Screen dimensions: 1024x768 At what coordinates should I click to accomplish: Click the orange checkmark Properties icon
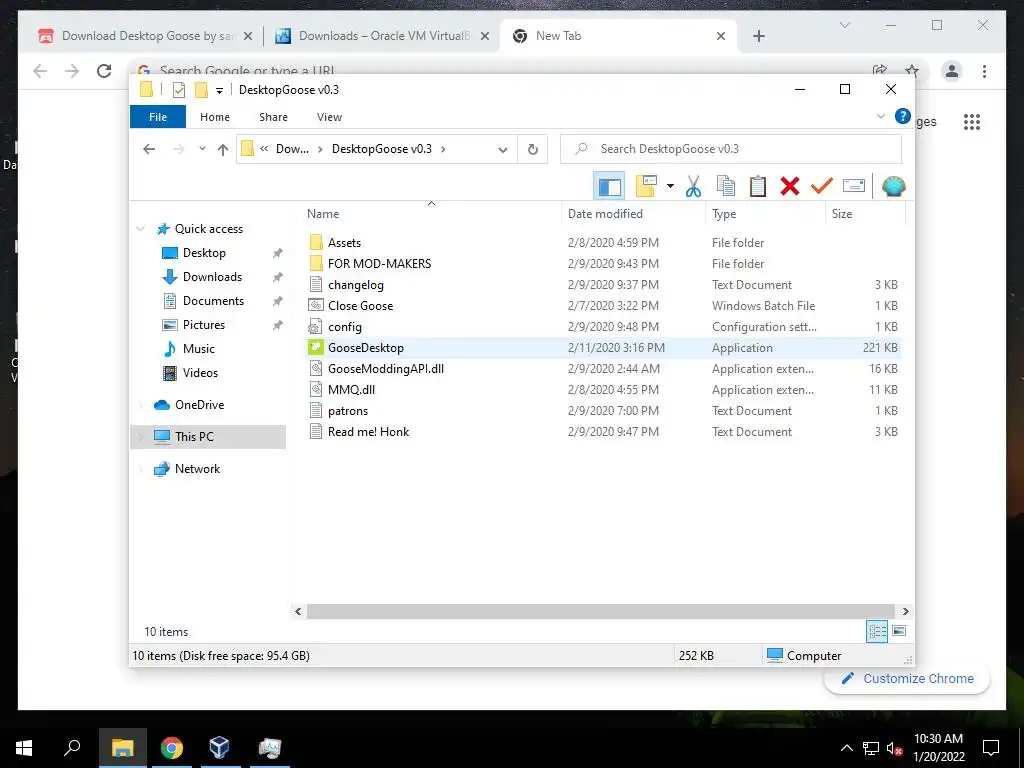[x=822, y=186]
